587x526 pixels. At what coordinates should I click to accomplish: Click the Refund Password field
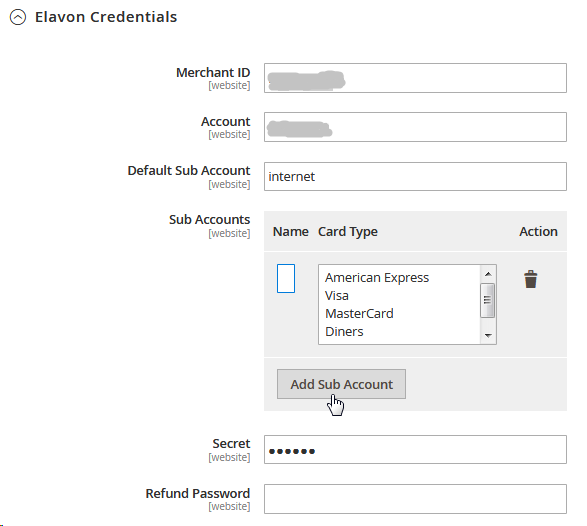[415, 499]
